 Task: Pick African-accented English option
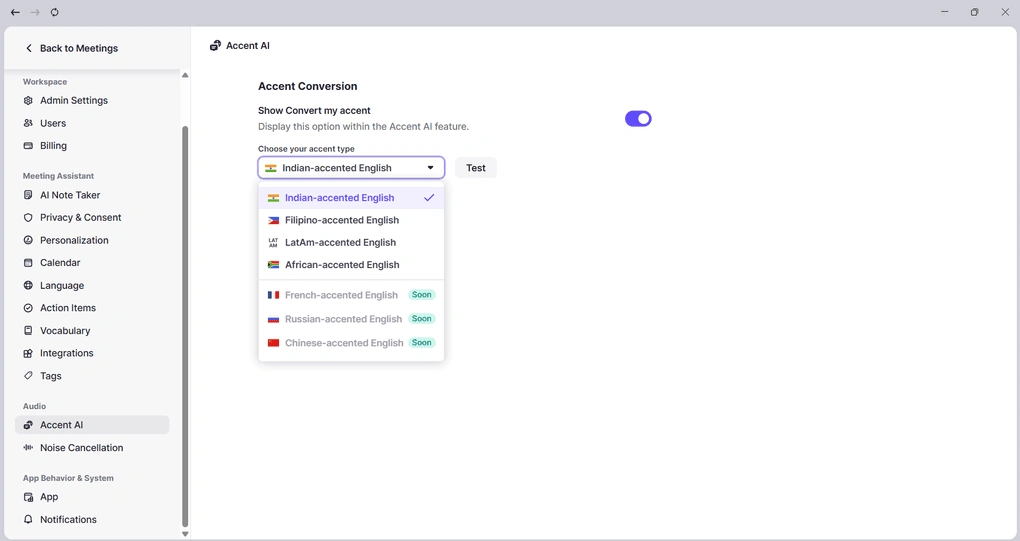pos(351,265)
